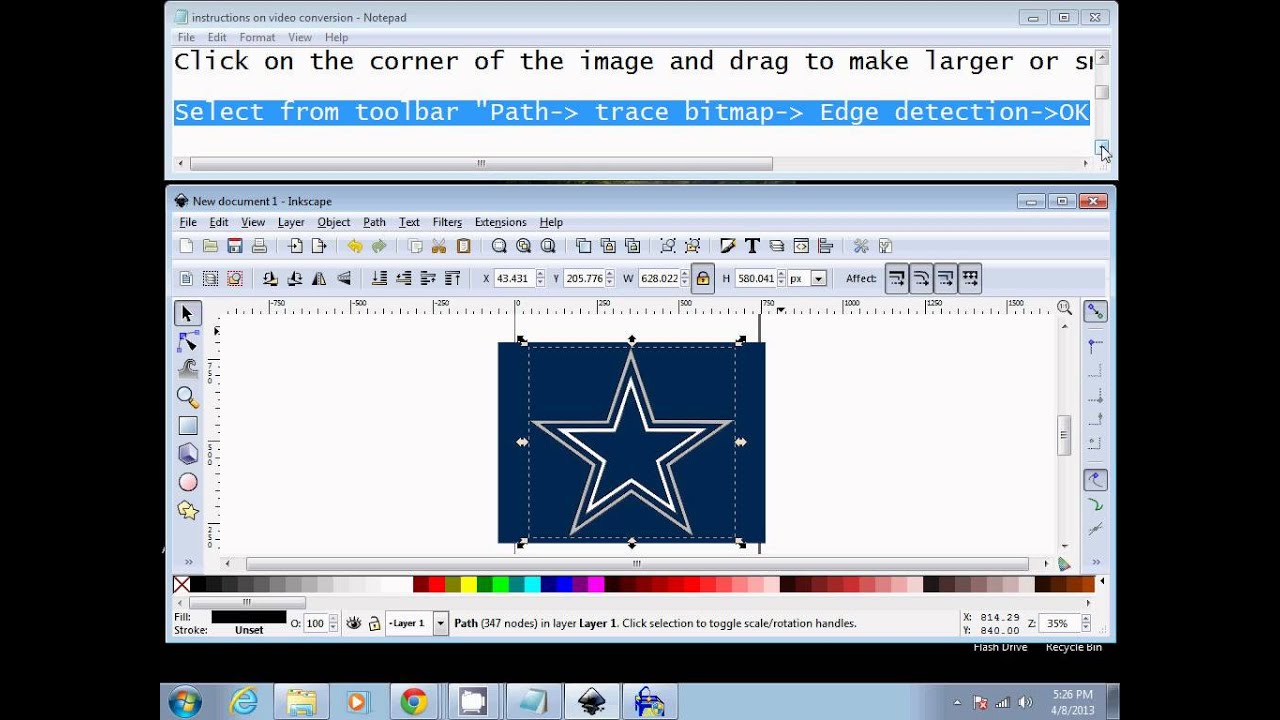Click the Import icon
This screenshot has width=1280, height=720.
tap(295, 246)
